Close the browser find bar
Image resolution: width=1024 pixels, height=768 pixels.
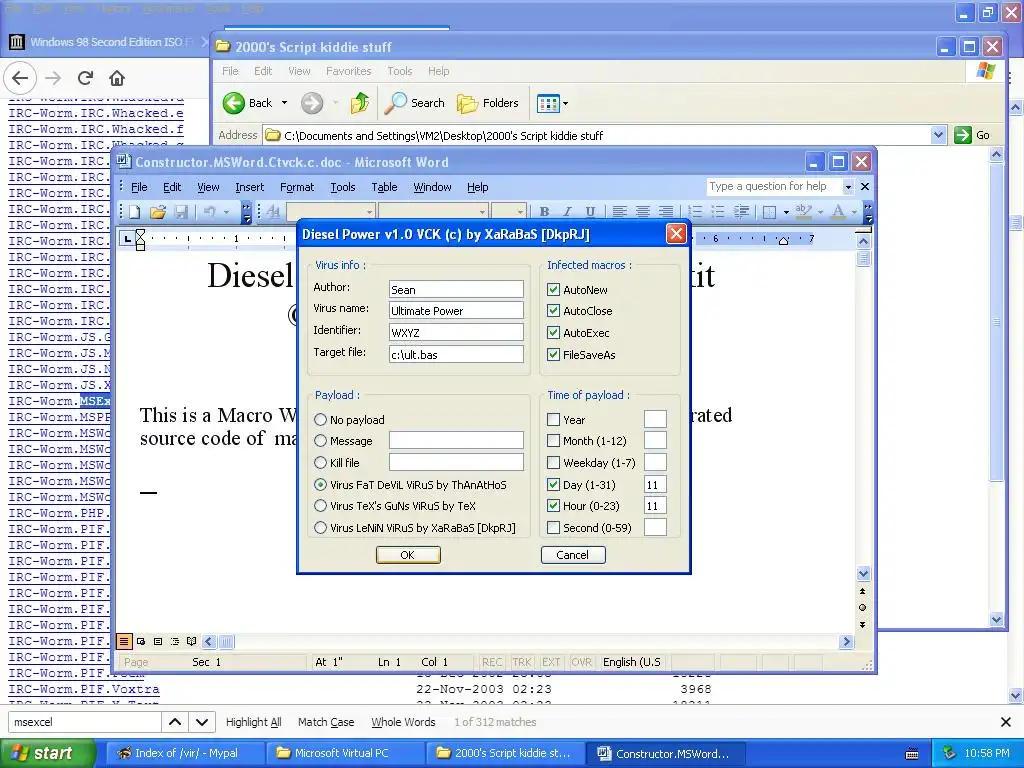click(x=1006, y=722)
